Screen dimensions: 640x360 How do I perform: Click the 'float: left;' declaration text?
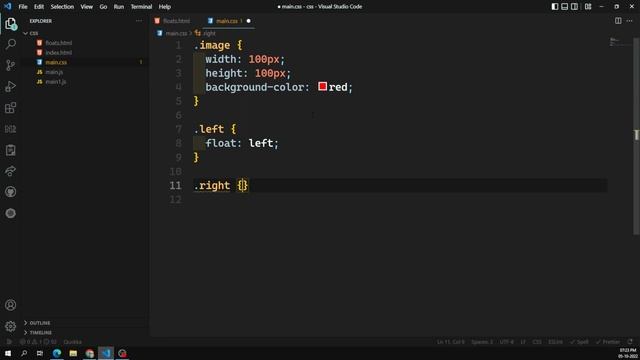242,143
